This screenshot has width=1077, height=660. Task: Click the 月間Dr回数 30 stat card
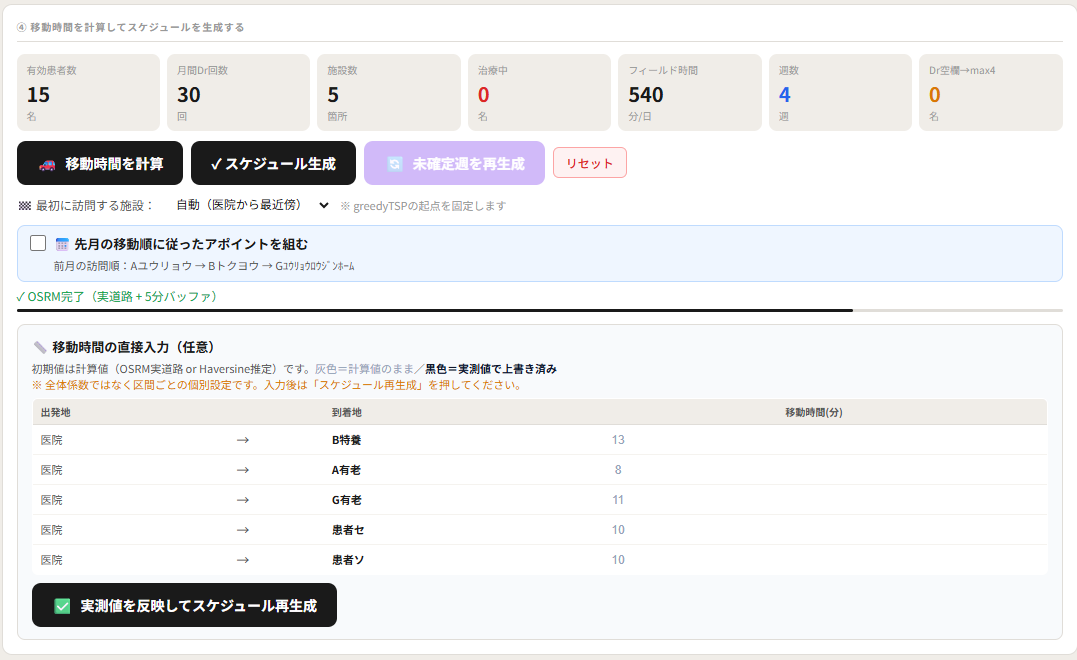click(238, 93)
